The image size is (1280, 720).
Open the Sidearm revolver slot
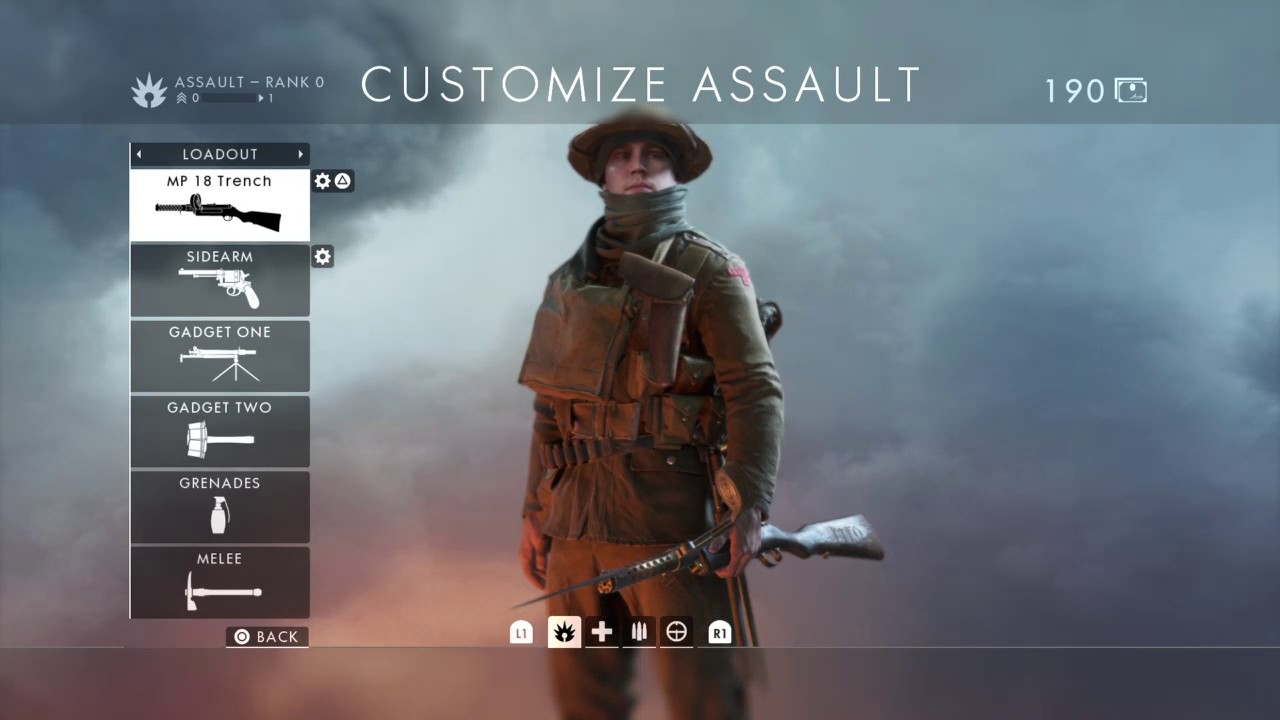pyautogui.click(x=220, y=280)
